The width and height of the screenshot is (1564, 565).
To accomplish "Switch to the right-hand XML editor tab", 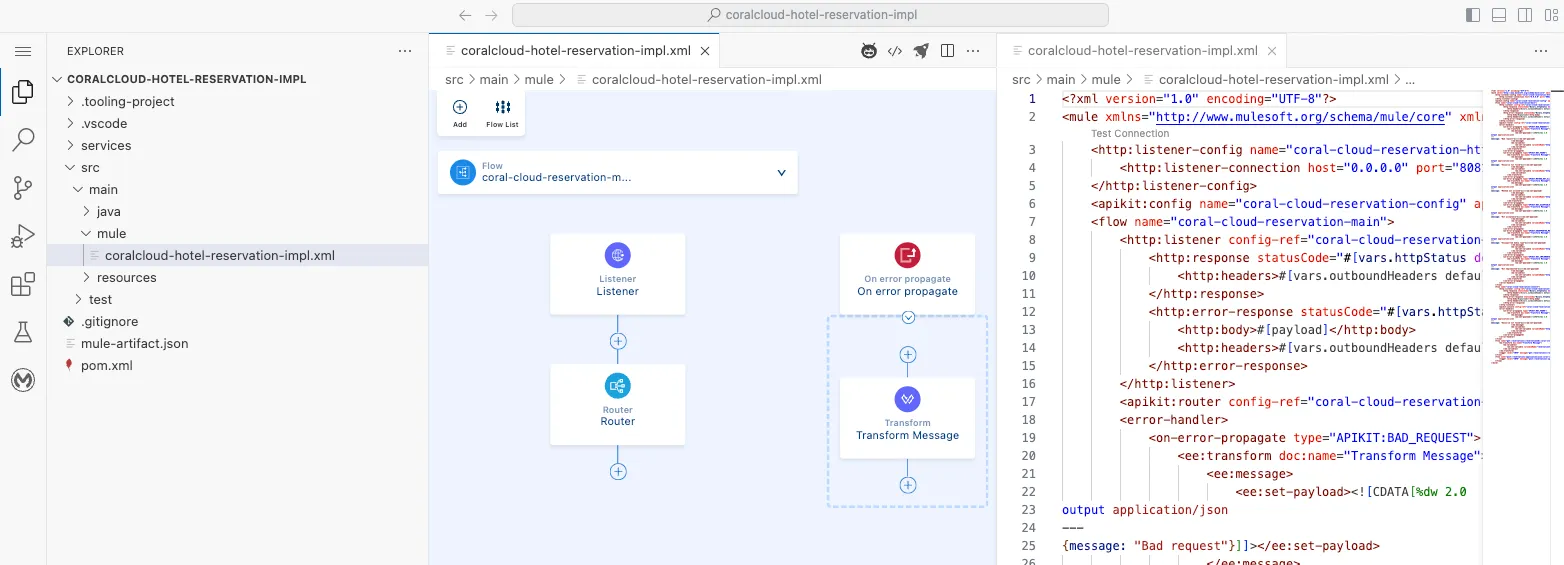I will [x=1141, y=51].
